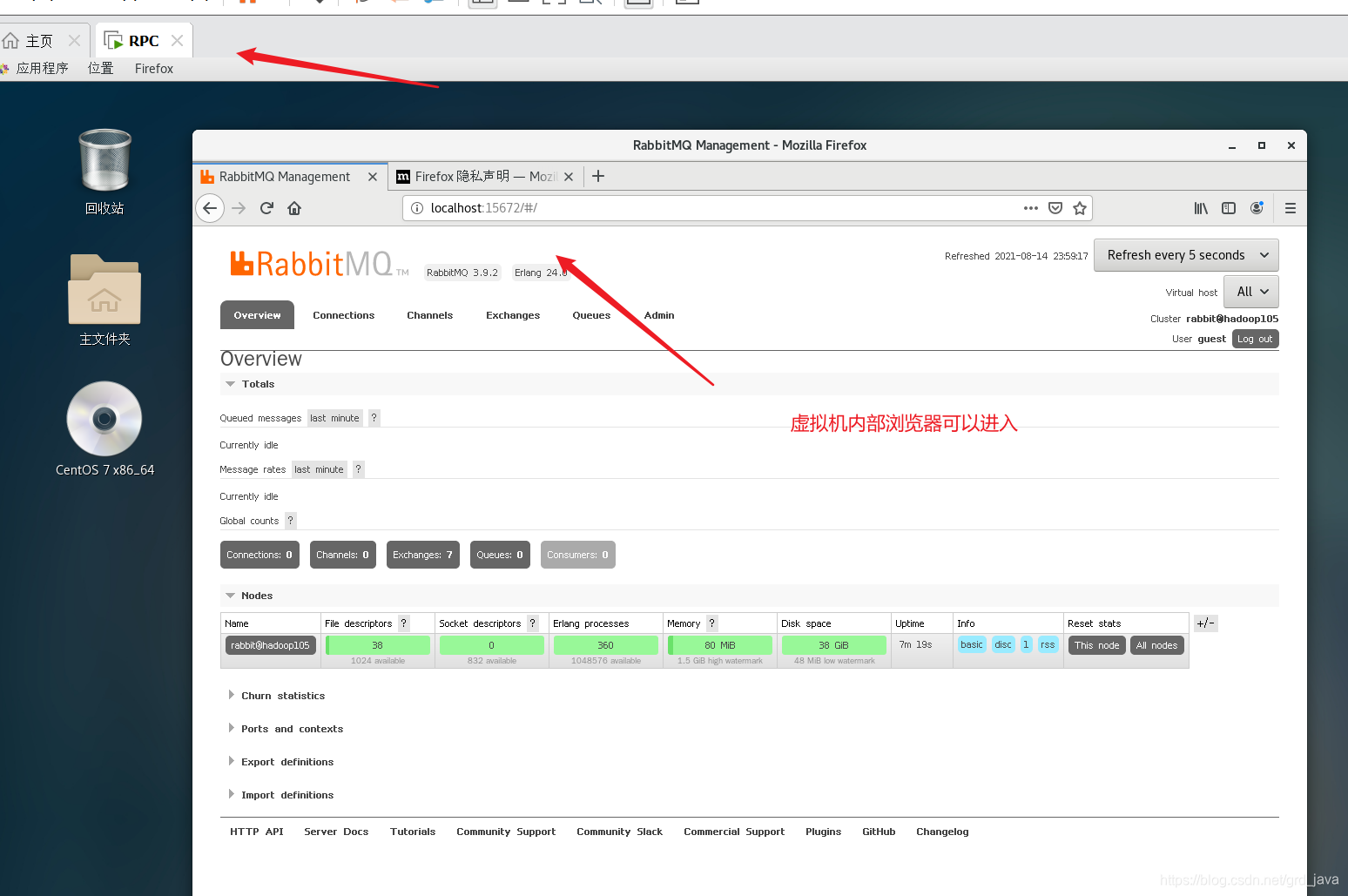Click help icon next to Global counts

(x=291, y=521)
